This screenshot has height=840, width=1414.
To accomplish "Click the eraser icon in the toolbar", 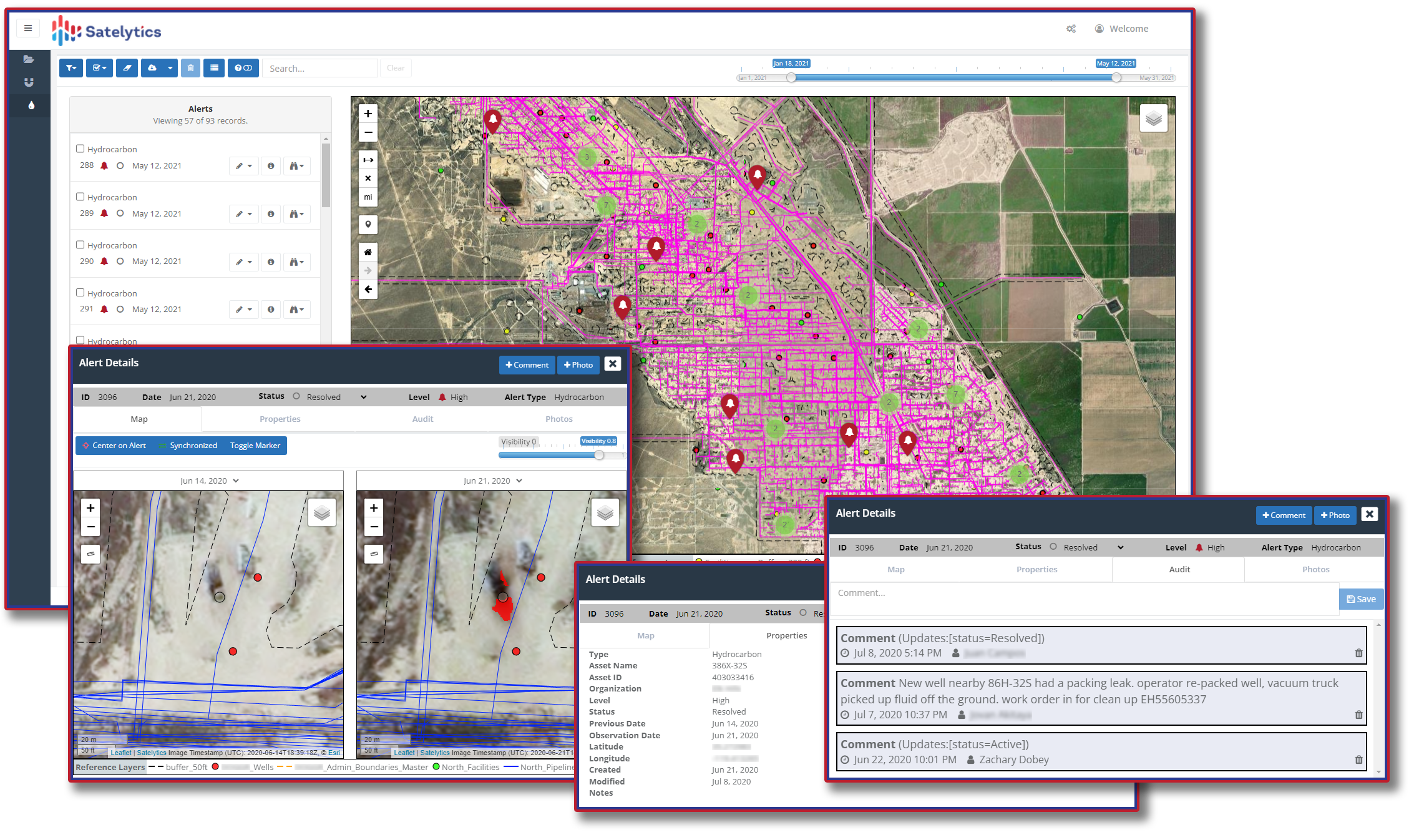I will 127,68.
